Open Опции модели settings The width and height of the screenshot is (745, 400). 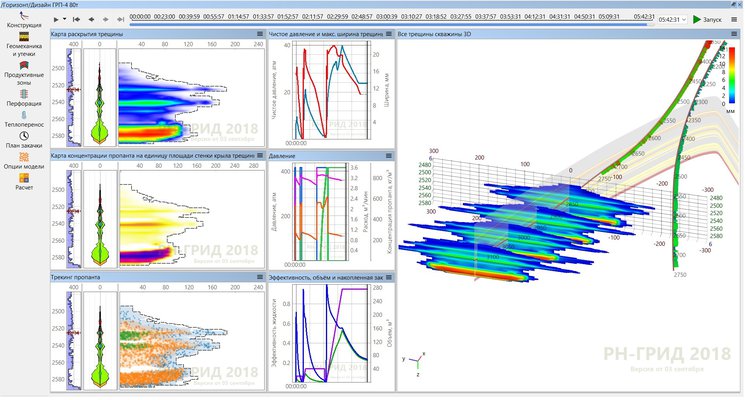tap(24, 161)
